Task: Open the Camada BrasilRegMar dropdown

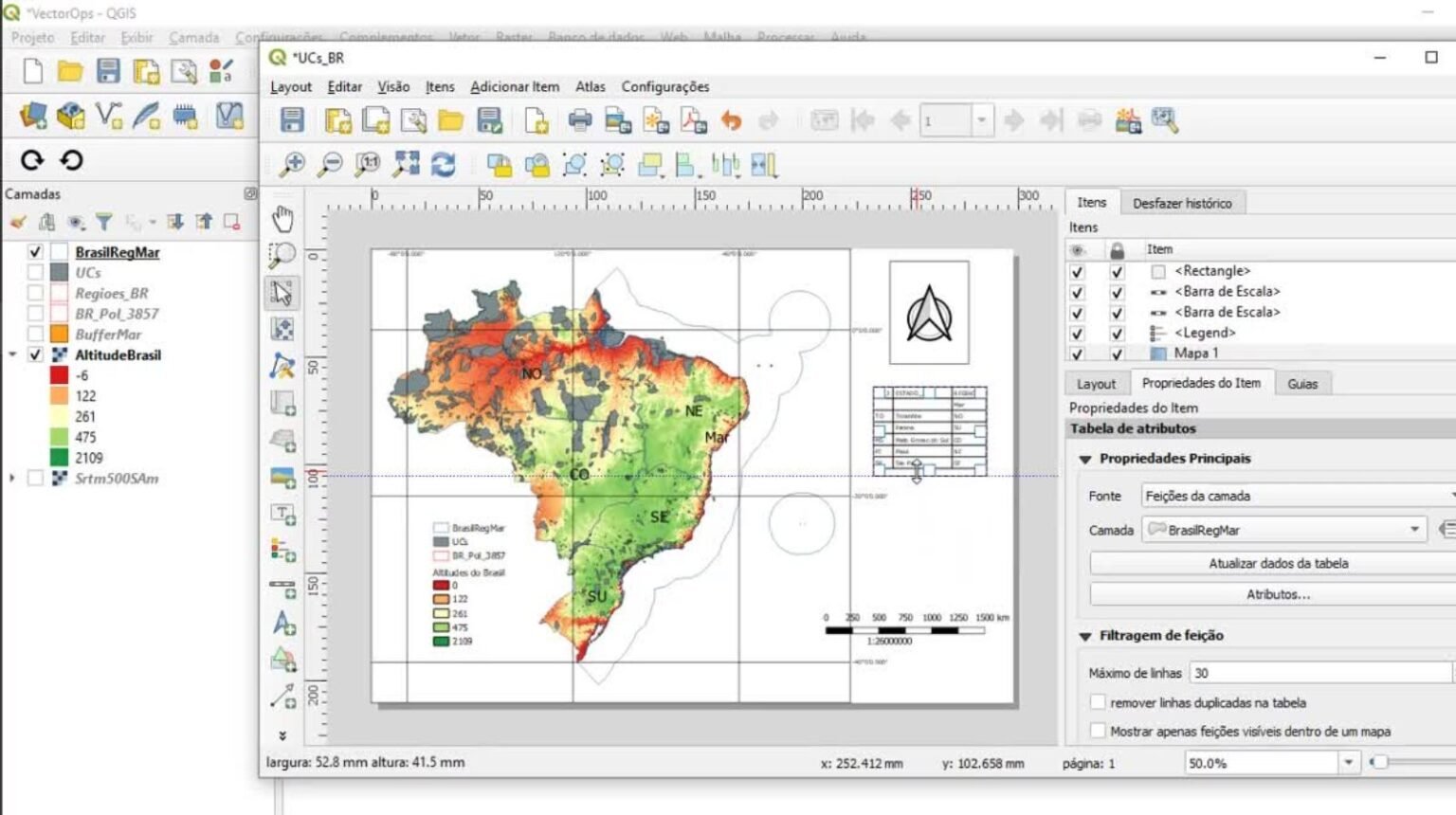Action: click(1284, 530)
